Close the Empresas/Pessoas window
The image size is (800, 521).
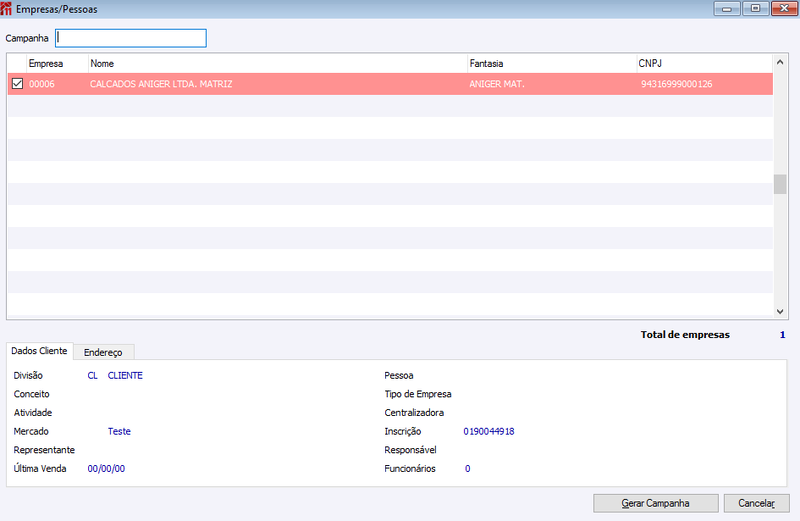[x=784, y=9]
